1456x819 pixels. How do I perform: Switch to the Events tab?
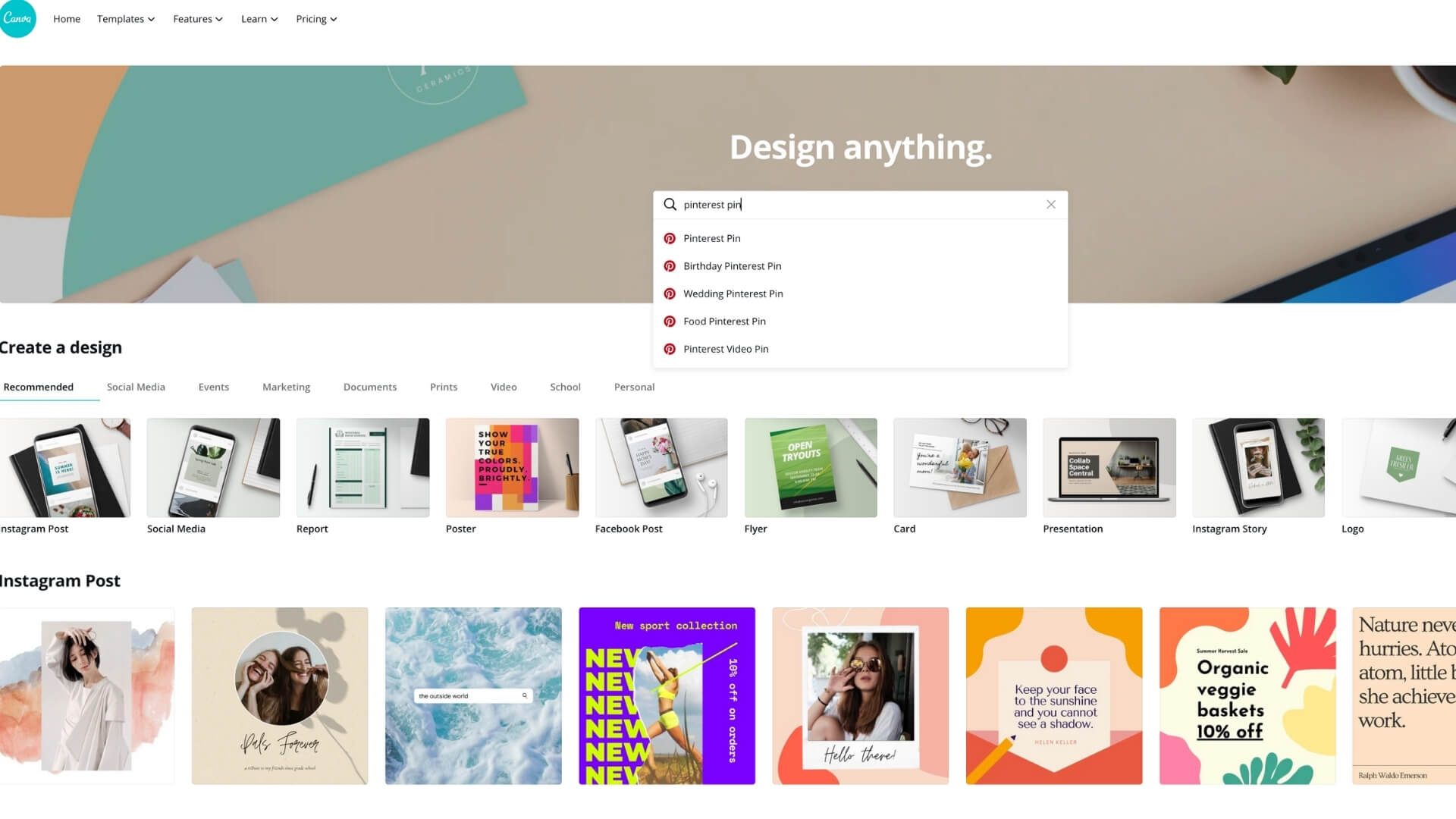point(214,387)
